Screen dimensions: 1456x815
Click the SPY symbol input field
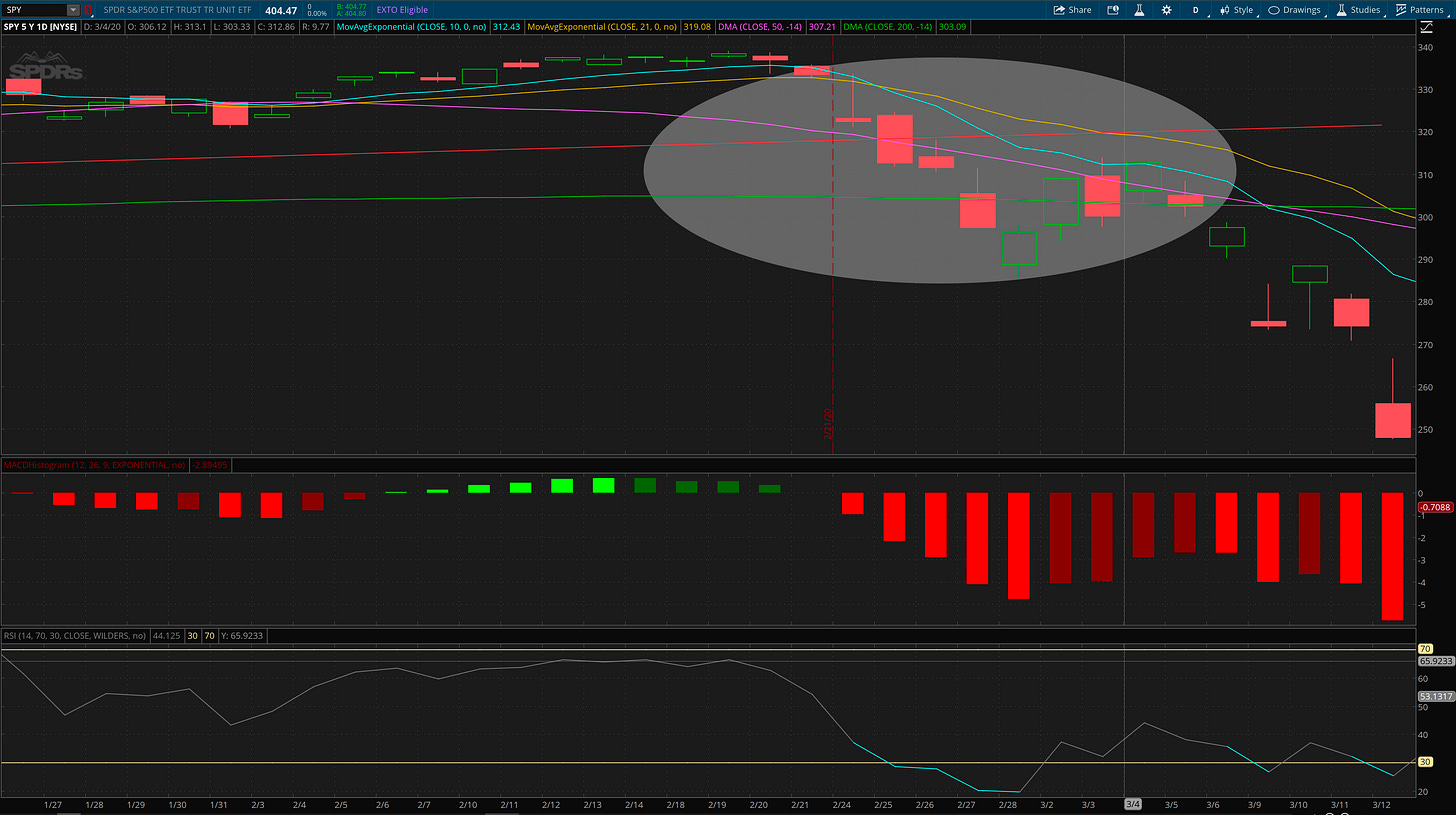click(35, 9)
